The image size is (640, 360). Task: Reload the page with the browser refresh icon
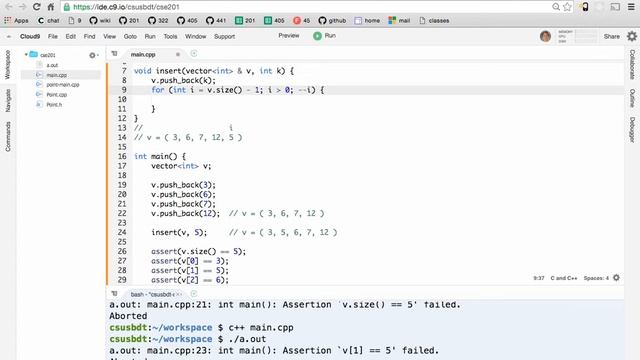tap(37, 7)
